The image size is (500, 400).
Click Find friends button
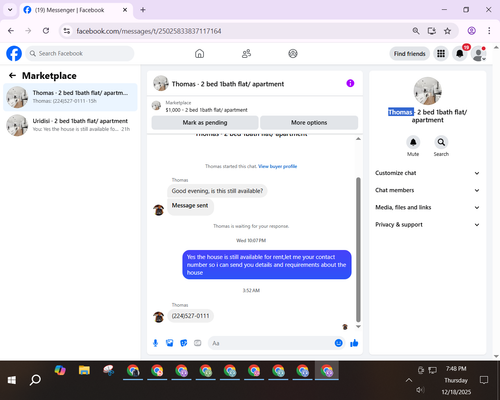coord(409,54)
